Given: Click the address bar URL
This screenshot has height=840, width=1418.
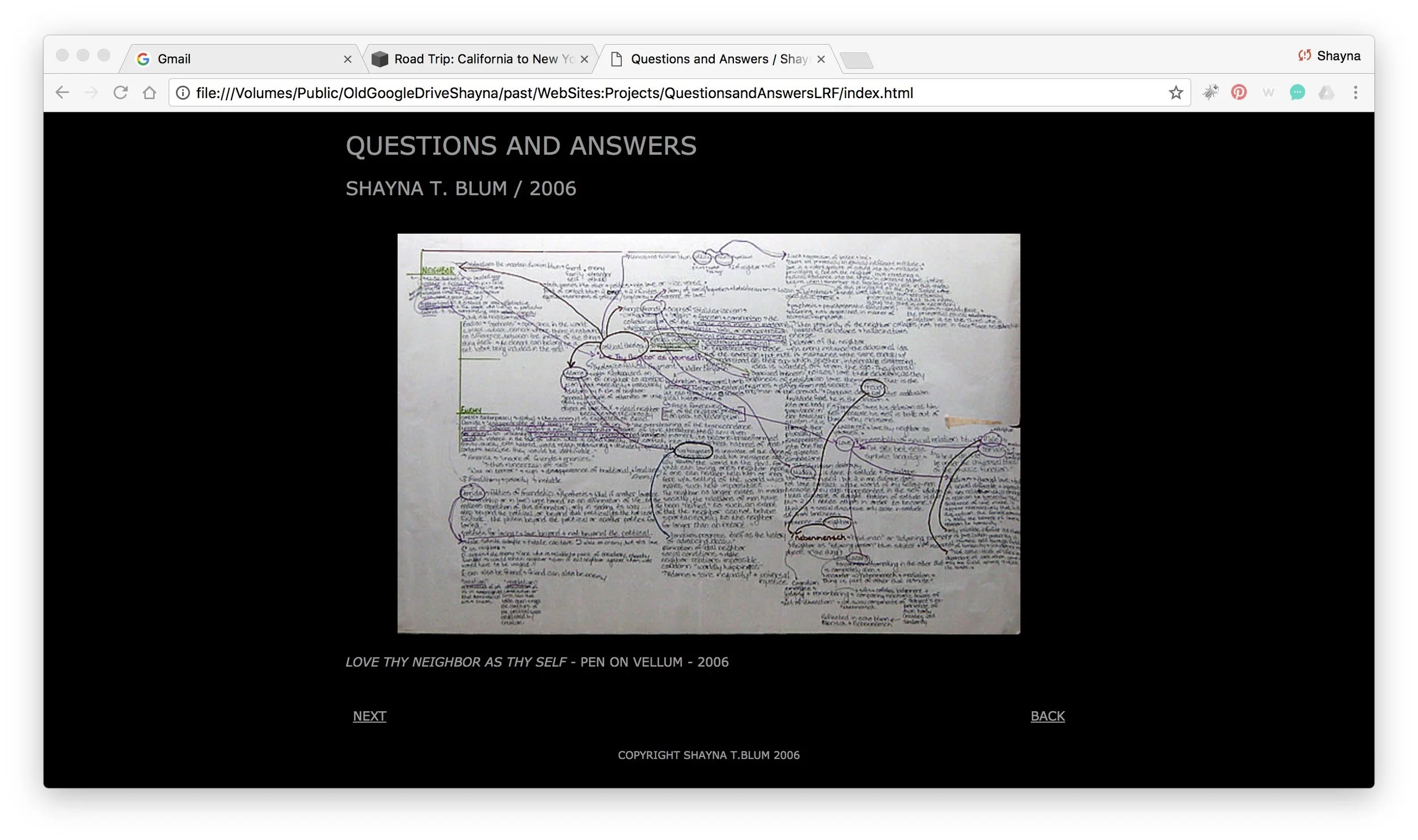Looking at the screenshot, I should coord(554,93).
